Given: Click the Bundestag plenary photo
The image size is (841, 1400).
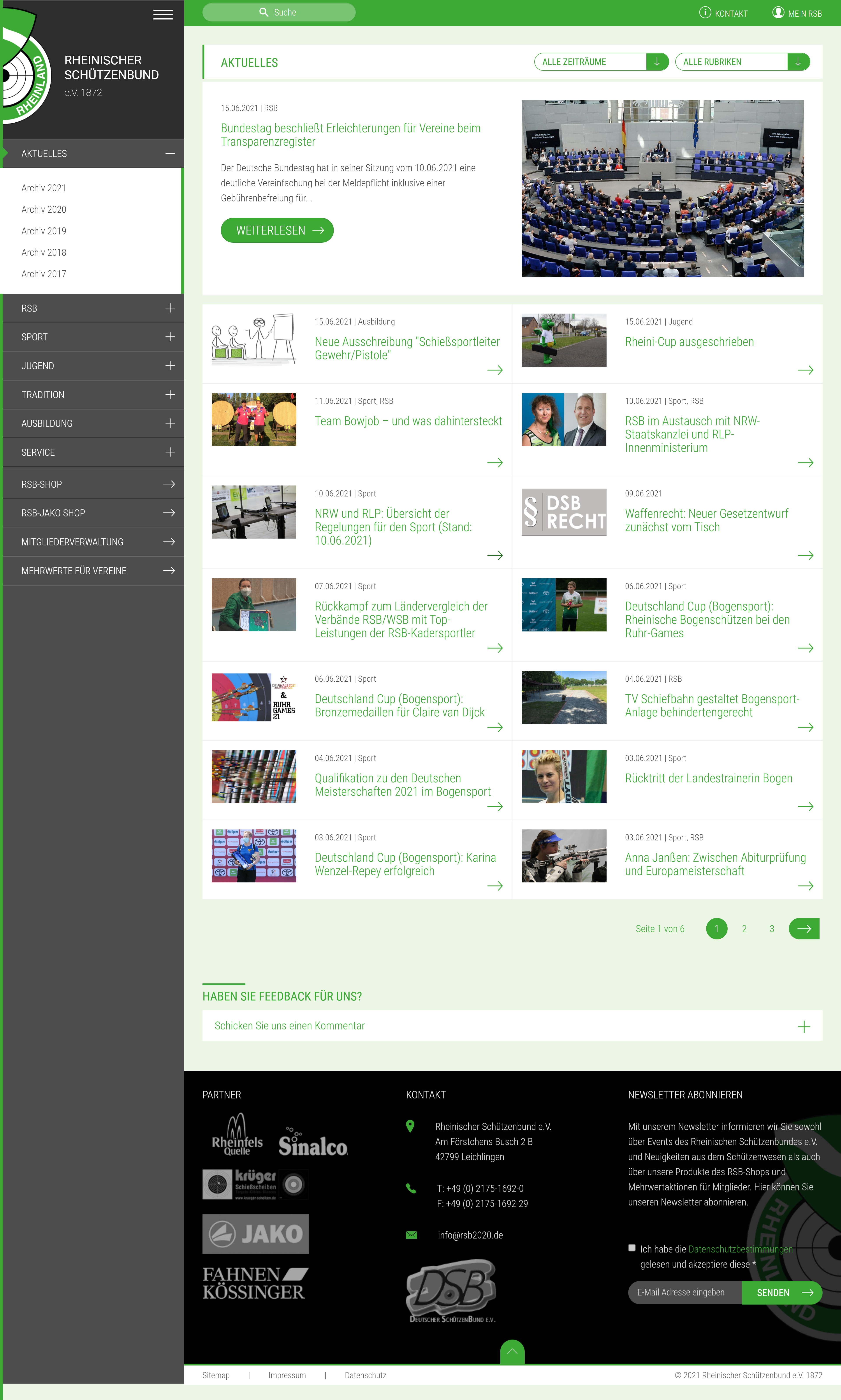Looking at the screenshot, I should pos(662,188).
